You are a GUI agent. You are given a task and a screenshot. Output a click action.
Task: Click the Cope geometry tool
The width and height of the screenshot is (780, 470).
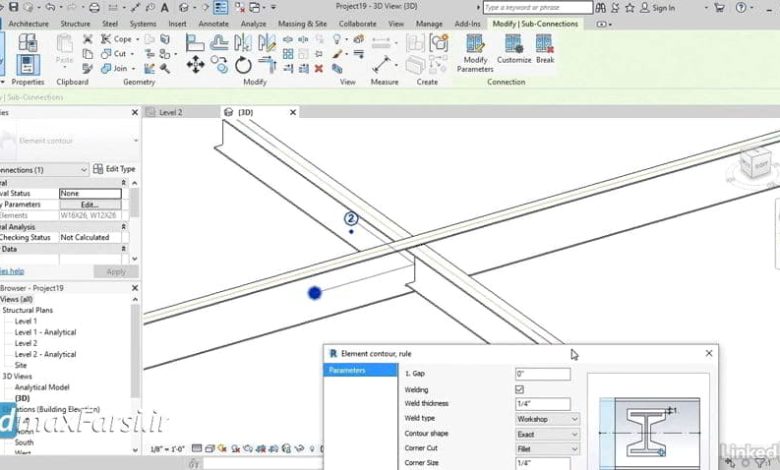click(117, 39)
